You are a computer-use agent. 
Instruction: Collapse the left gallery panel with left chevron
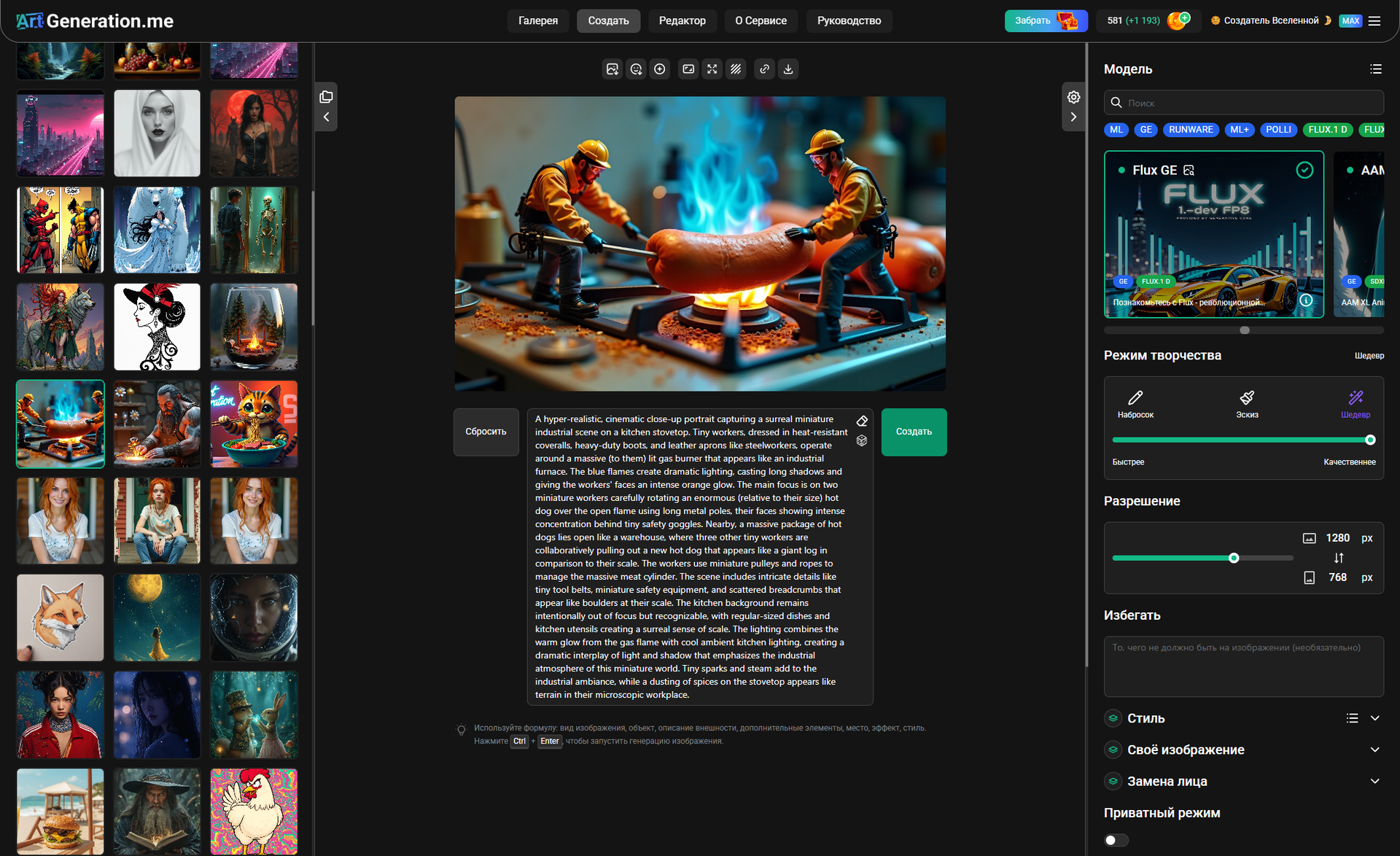point(326,117)
